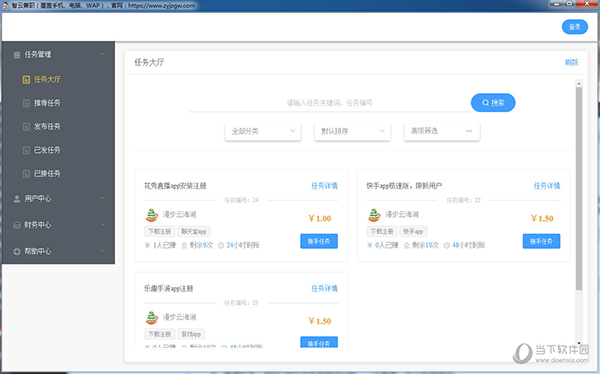The height and width of the screenshot is (374, 600).
Task: Open the 默认排序 sort dropdown
Action: click(x=352, y=131)
